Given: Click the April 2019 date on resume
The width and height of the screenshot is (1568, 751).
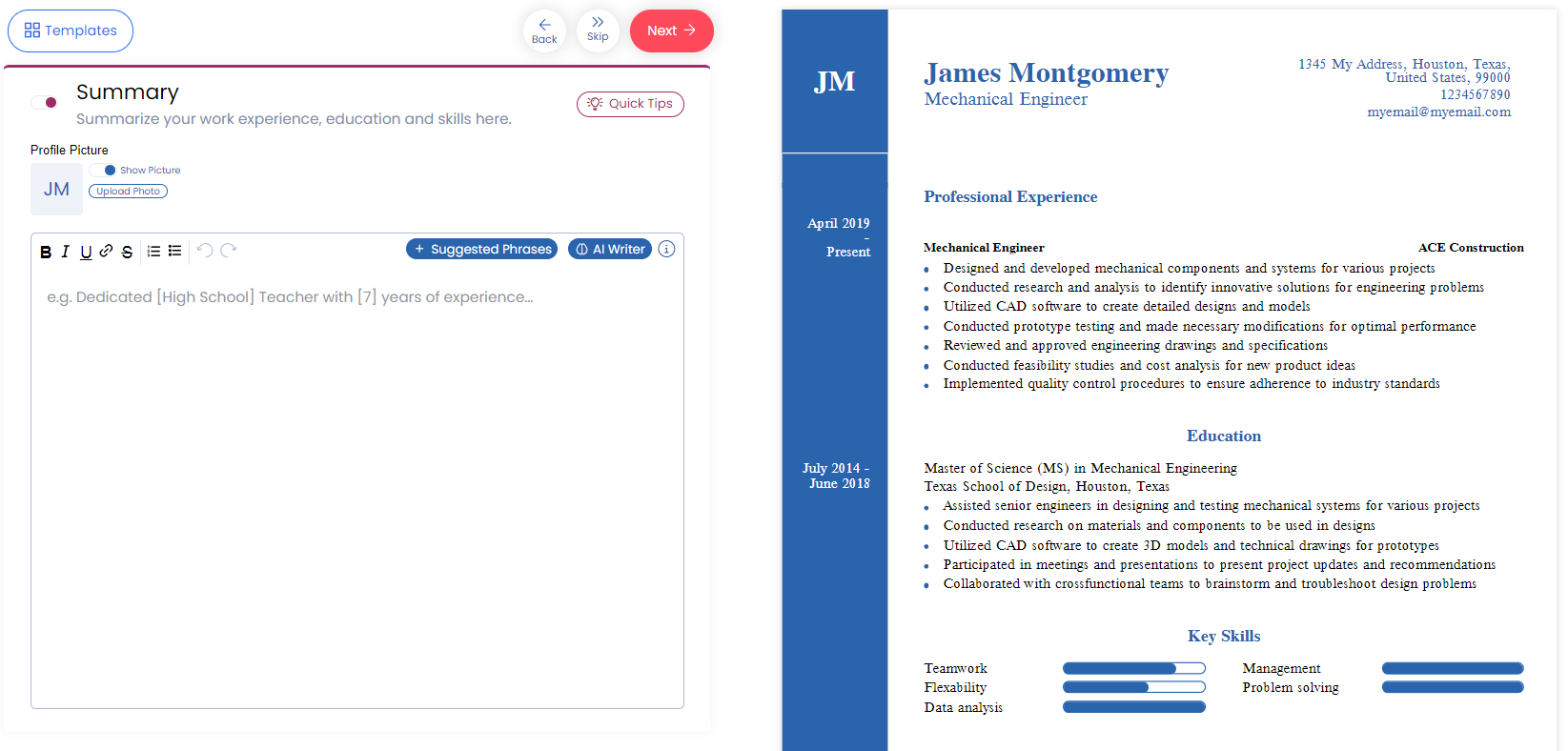Looking at the screenshot, I should 838,223.
